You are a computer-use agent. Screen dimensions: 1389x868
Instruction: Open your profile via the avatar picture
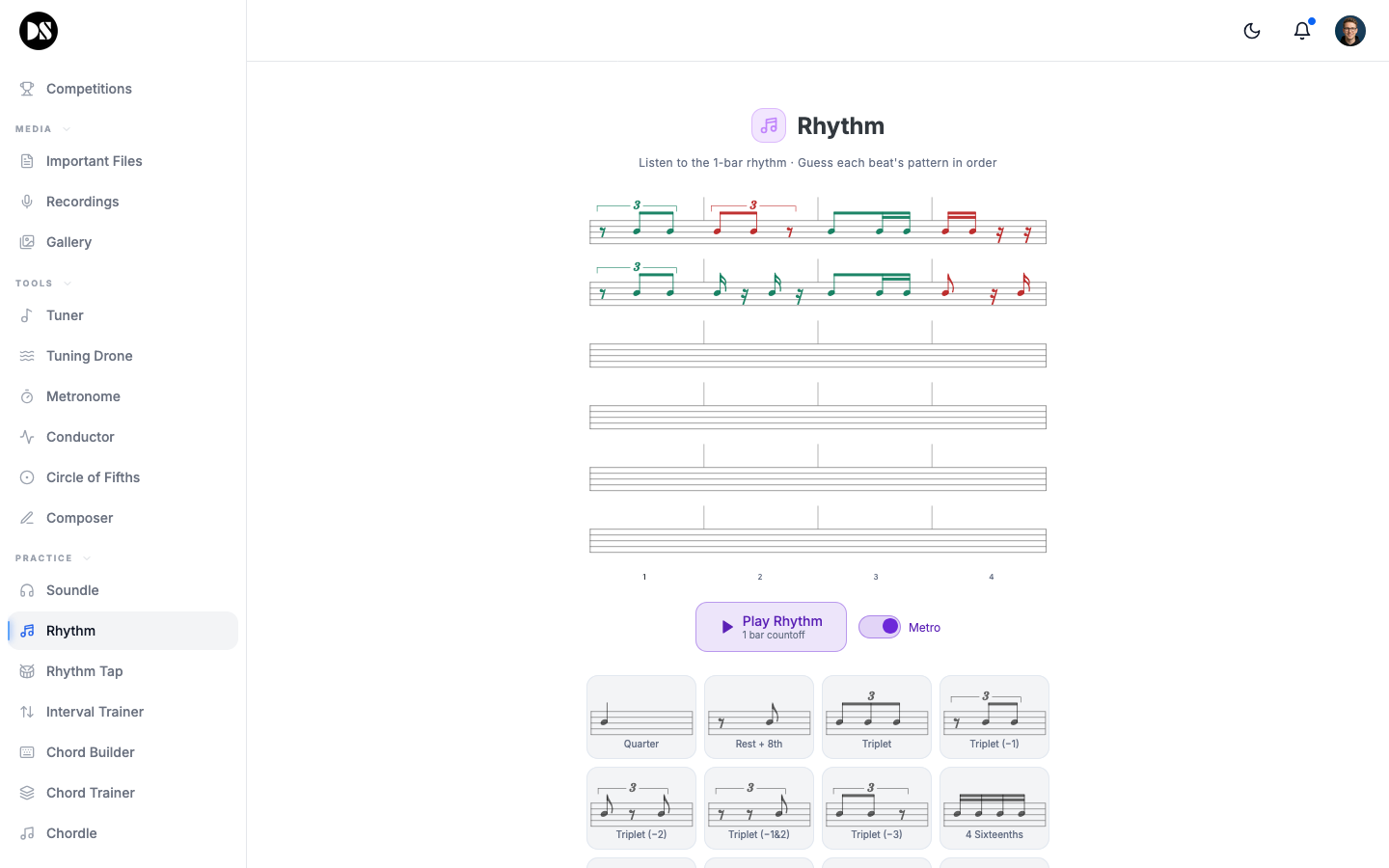click(x=1349, y=31)
